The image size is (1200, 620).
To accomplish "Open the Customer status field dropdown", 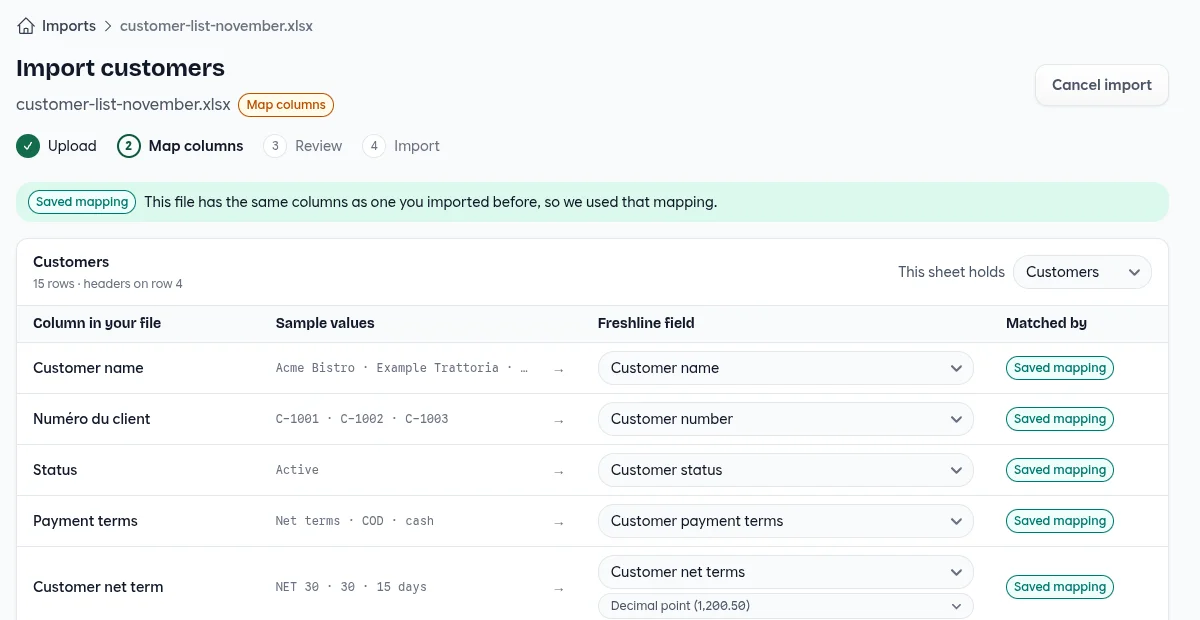I will [x=786, y=470].
